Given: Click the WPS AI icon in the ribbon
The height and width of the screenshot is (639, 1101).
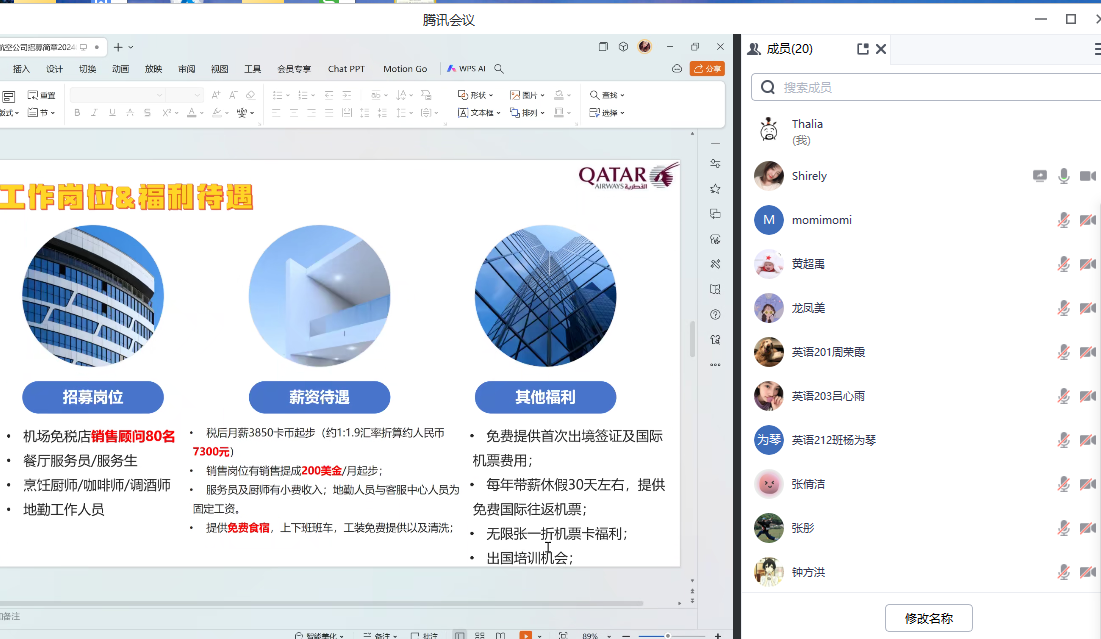Looking at the screenshot, I should click(466, 69).
